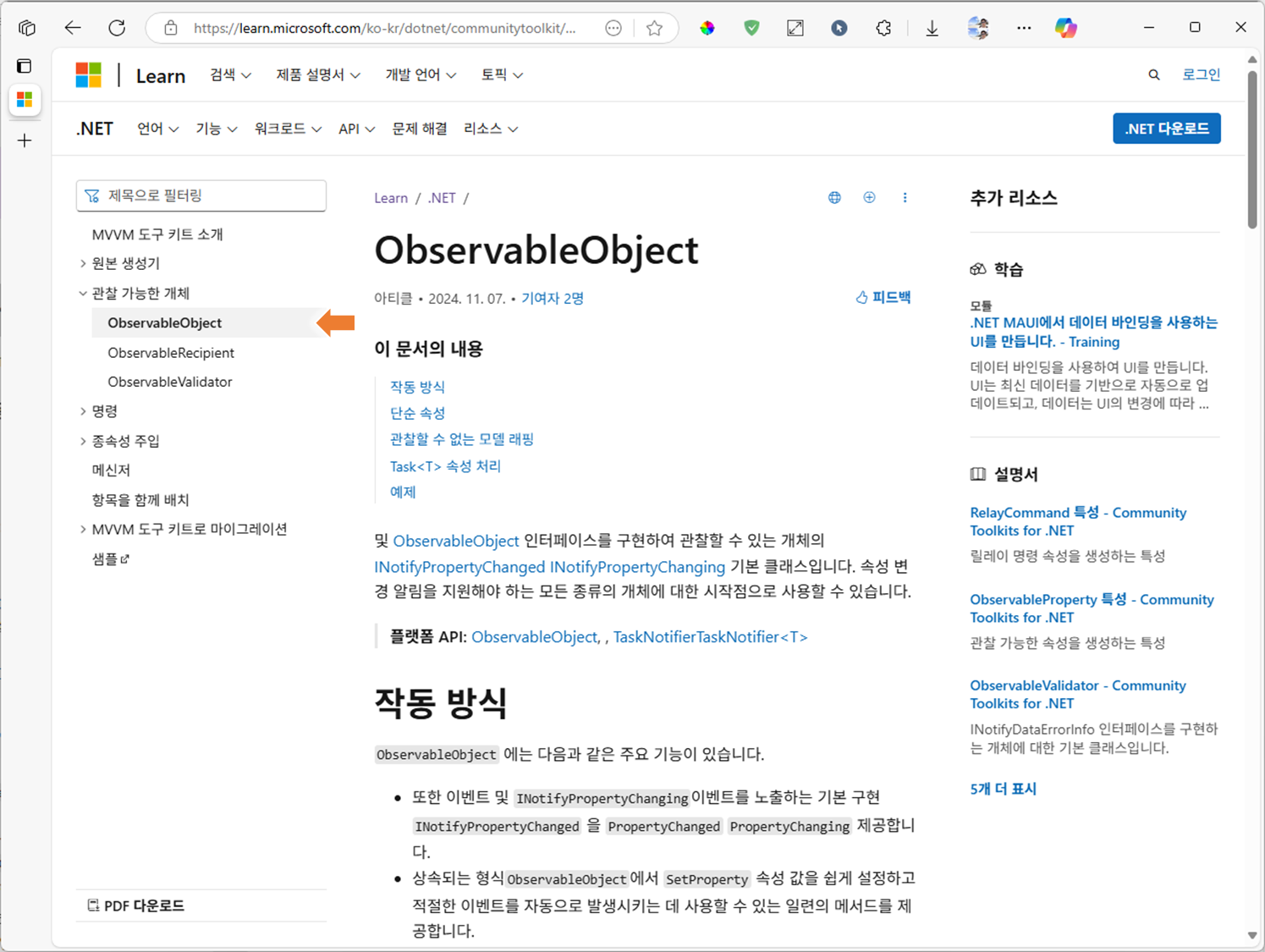
Task: Click the 로그인 sign-in link
Action: (x=1201, y=74)
